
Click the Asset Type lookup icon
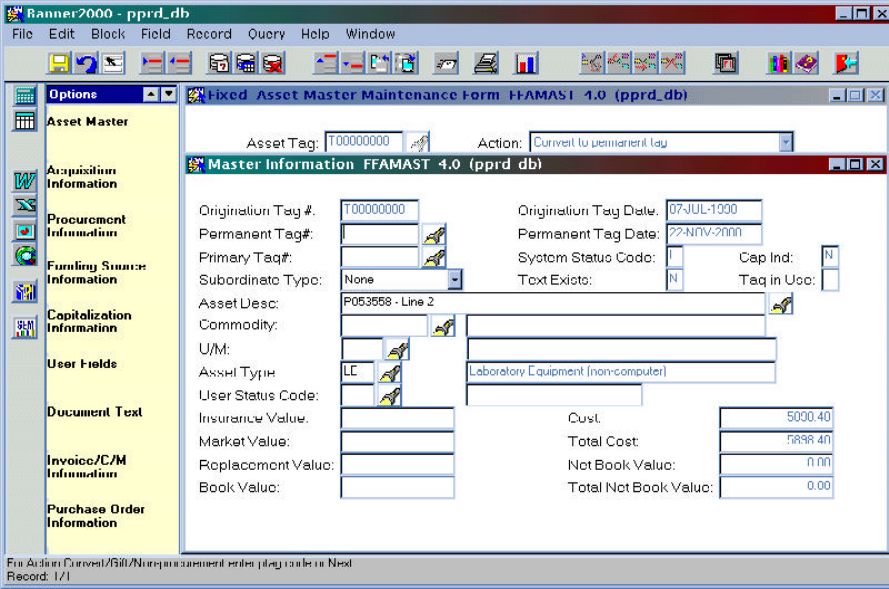coord(390,372)
